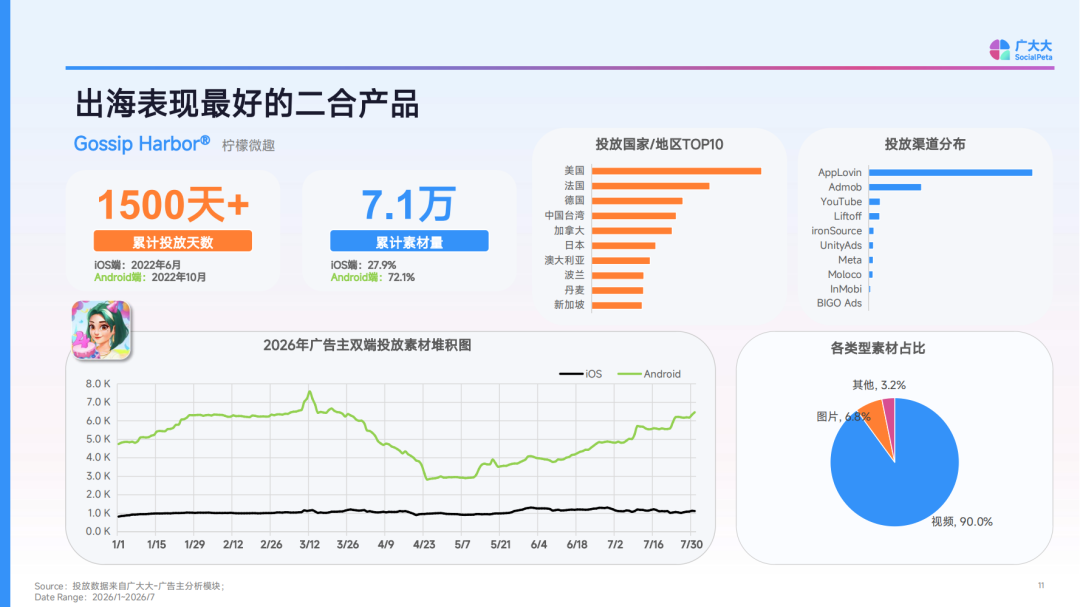Screen dimensions: 1080x607
Task: Click the UnityAds channel label
Action: 840,245
